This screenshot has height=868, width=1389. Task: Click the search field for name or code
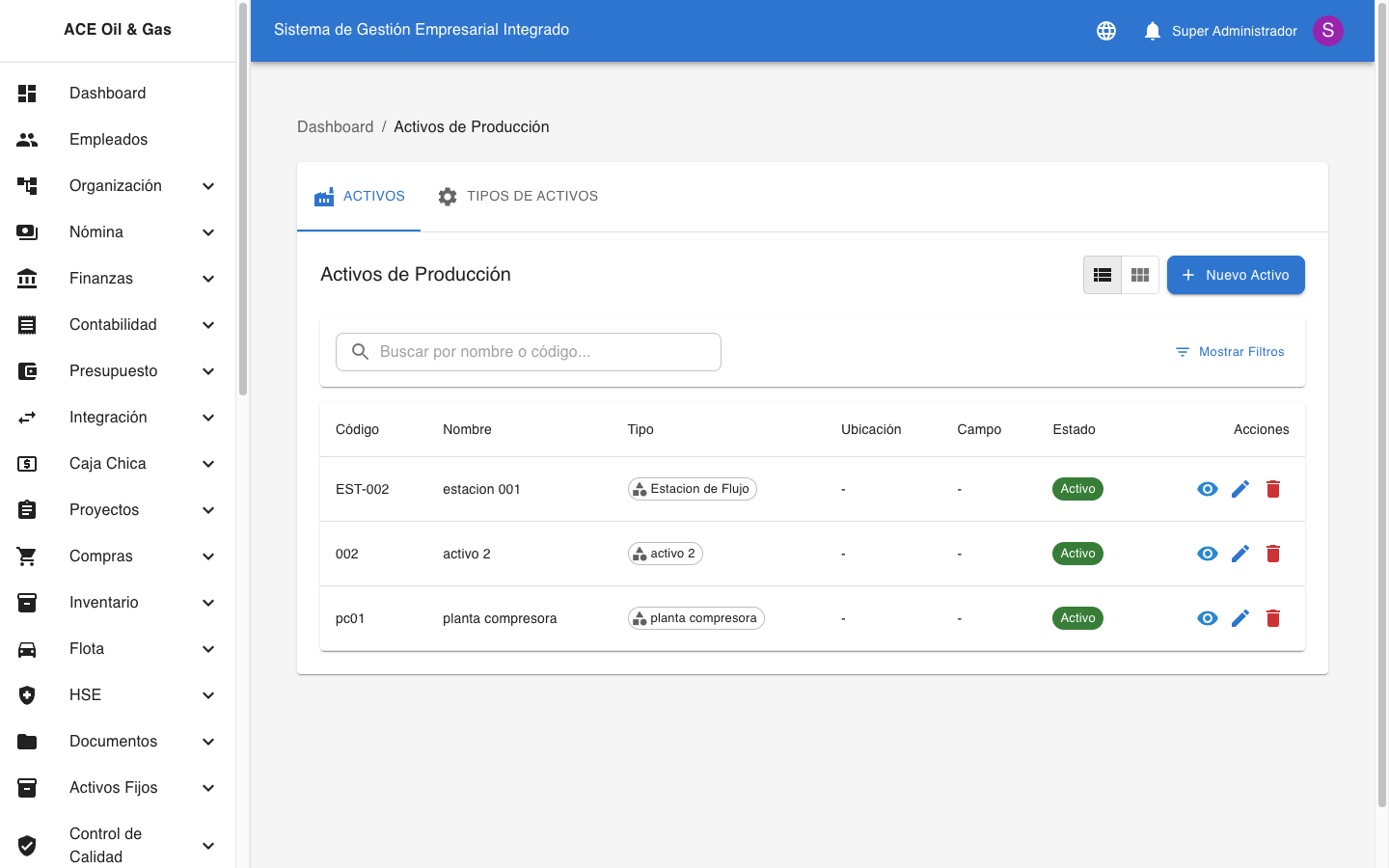click(x=527, y=351)
